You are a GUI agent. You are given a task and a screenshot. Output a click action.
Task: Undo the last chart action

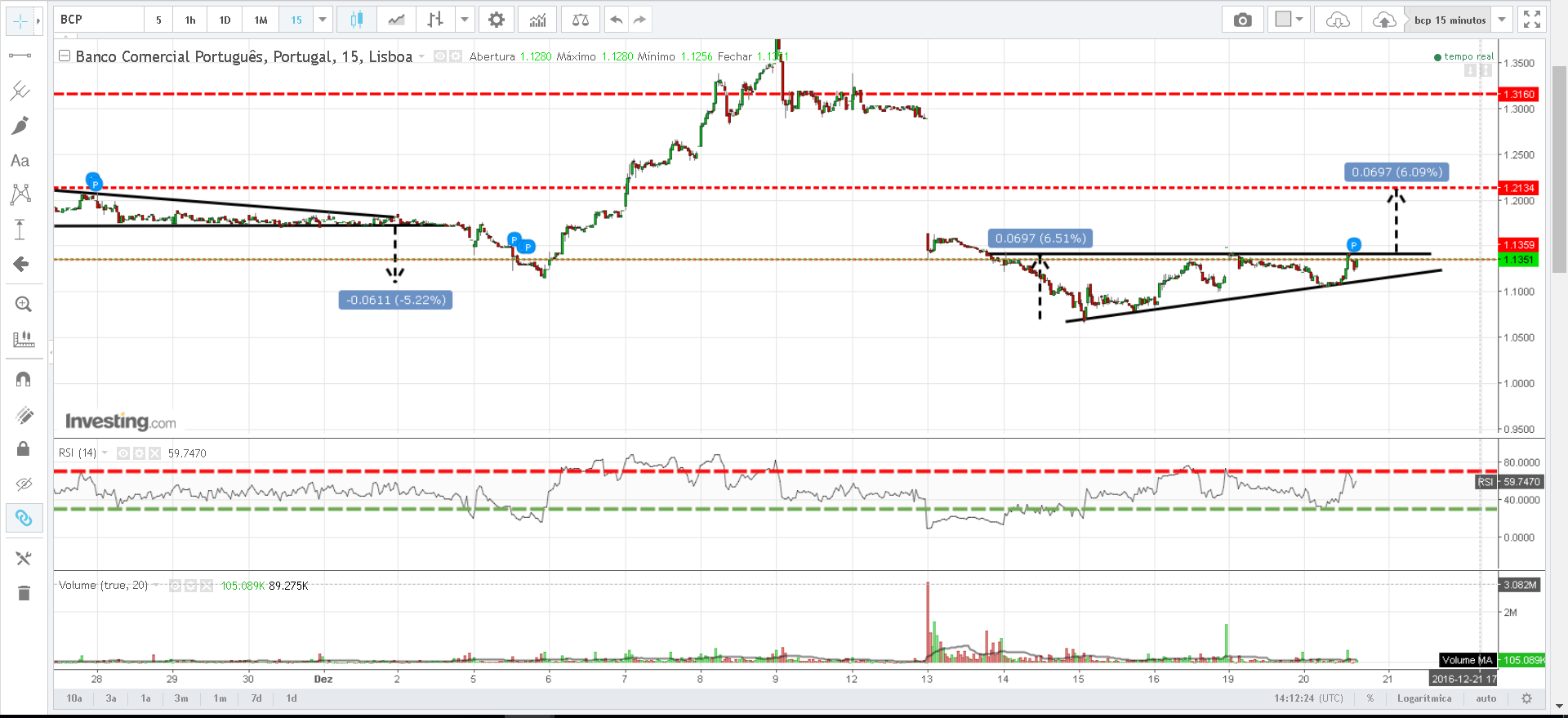pyautogui.click(x=617, y=20)
